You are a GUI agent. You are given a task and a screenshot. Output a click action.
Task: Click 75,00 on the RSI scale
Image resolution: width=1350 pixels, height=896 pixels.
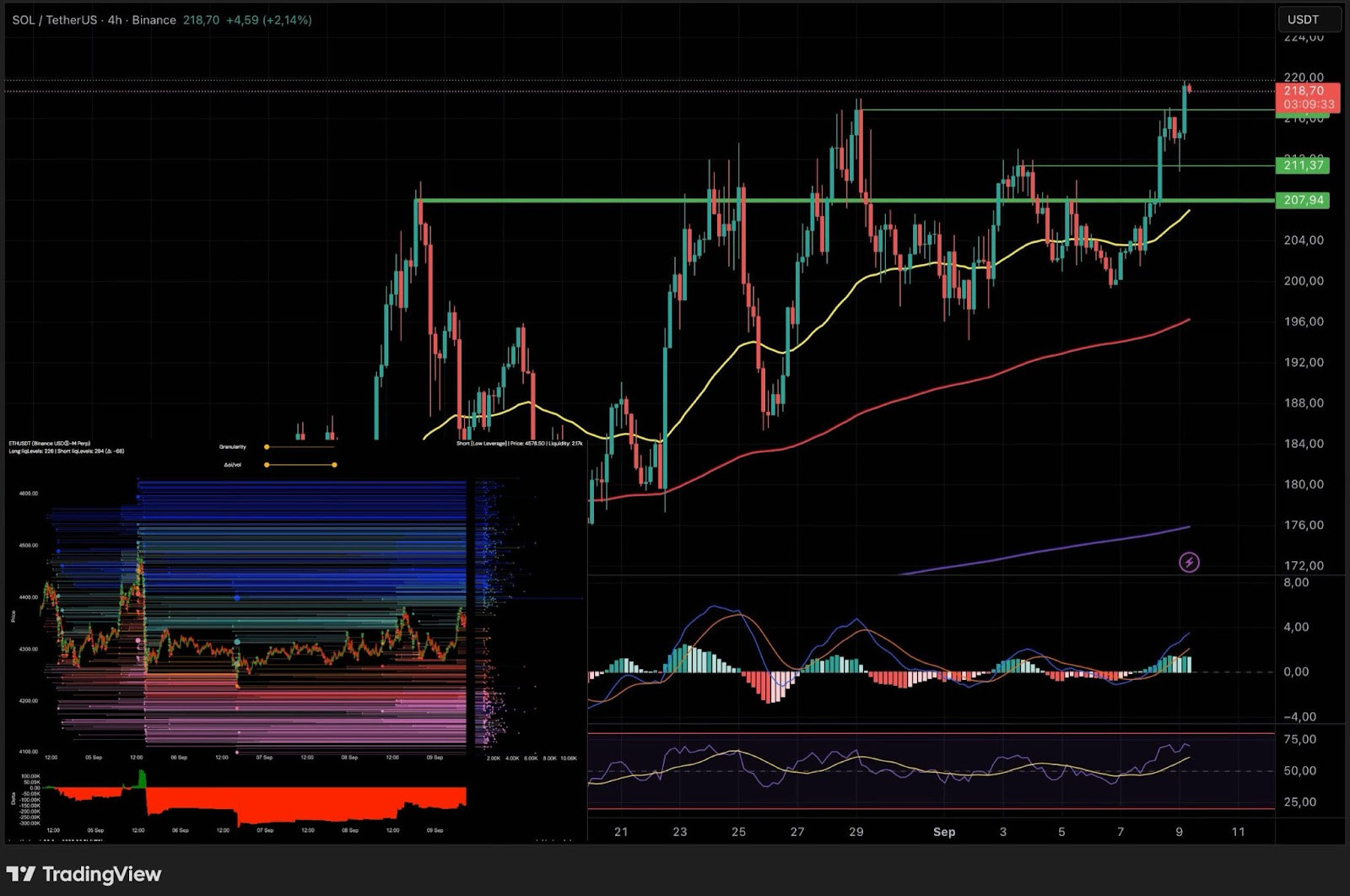click(1299, 739)
